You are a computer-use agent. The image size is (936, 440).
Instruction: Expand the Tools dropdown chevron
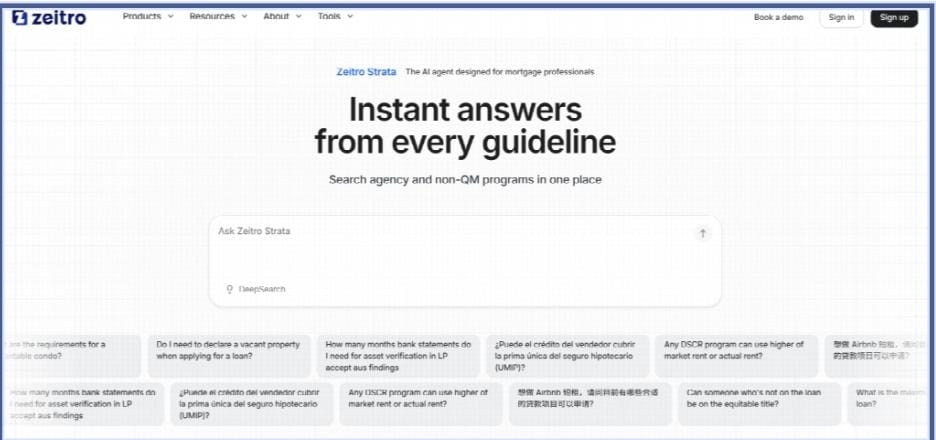click(350, 17)
